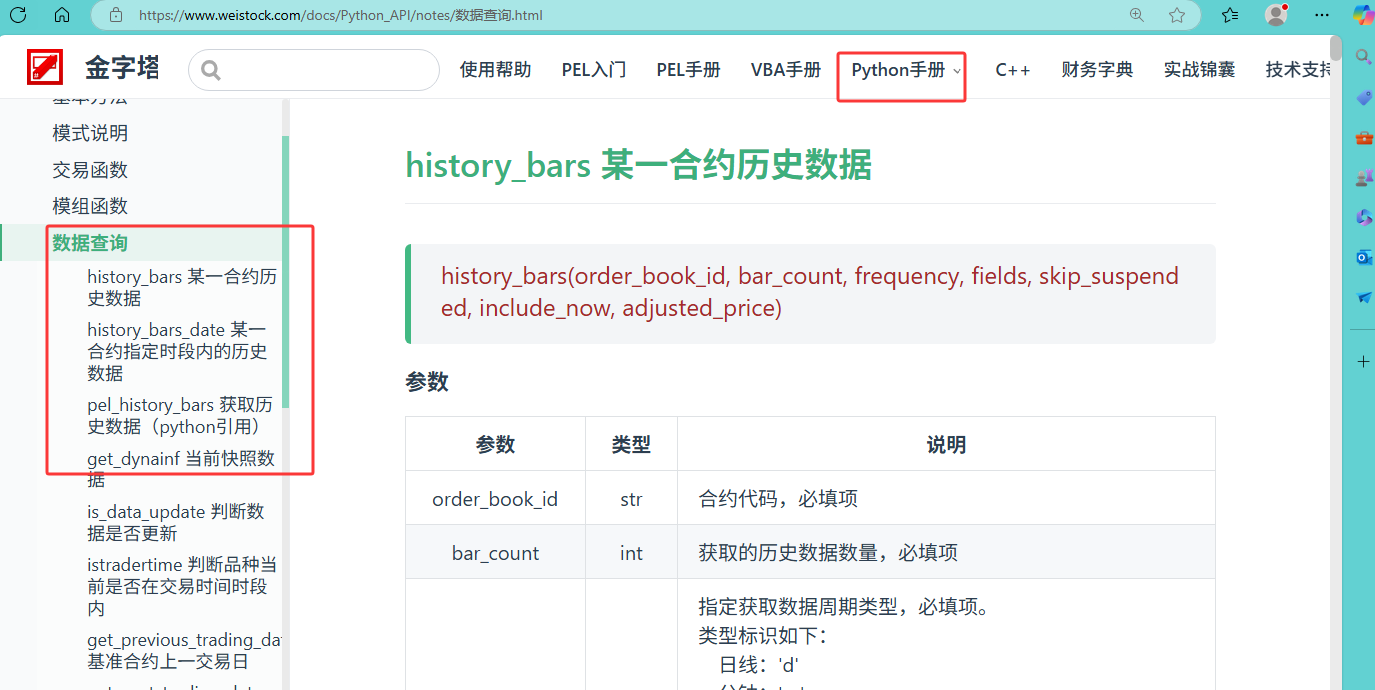Image resolution: width=1375 pixels, height=690 pixels.
Task: Focus the site search input field
Action: (x=314, y=70)
